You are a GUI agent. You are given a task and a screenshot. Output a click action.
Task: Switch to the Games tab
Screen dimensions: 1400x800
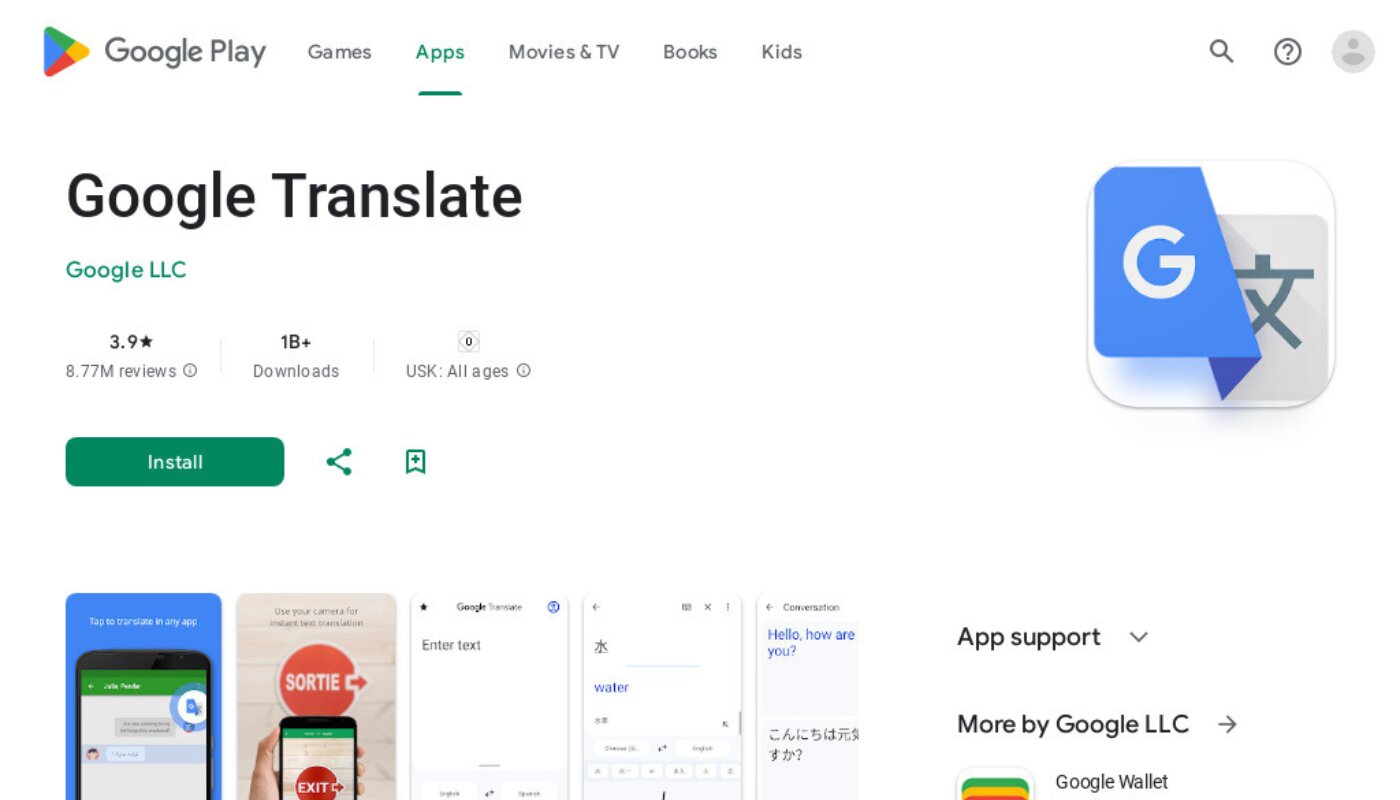point(339,52)
